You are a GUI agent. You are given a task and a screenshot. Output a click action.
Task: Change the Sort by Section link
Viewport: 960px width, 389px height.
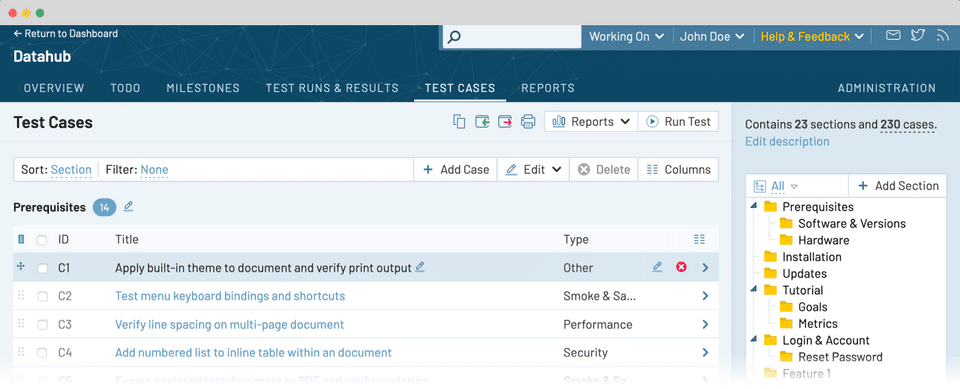click(x=71, y=170)
